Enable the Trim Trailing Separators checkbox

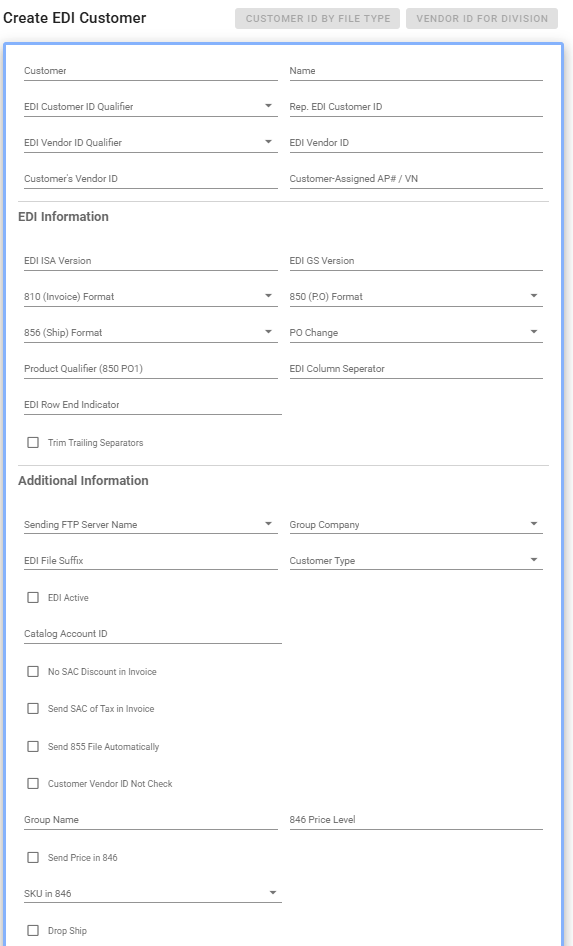(x=33, y=443)
